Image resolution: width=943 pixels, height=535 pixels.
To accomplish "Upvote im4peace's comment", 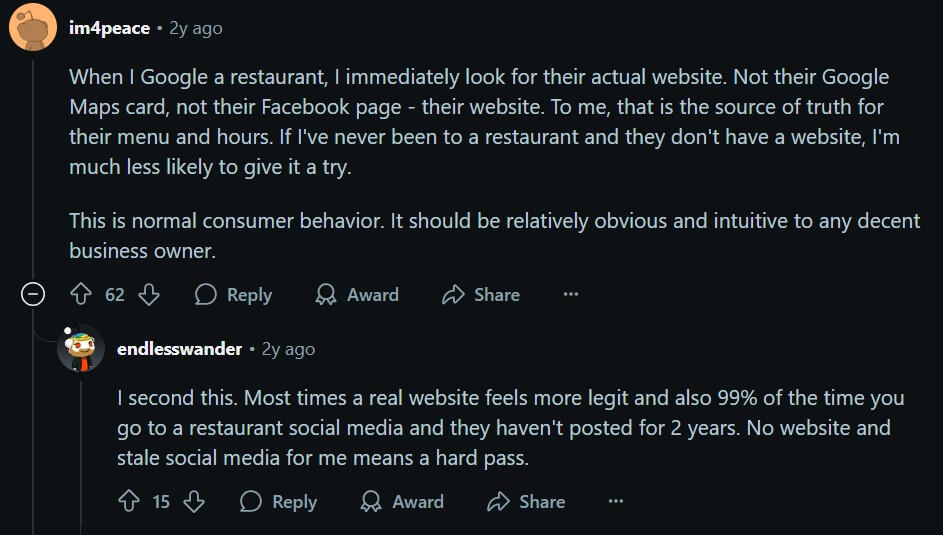I will point(81,295).
